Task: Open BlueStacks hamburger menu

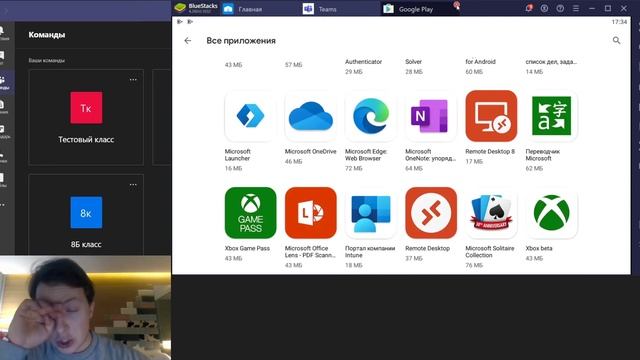Action: [x=576, y=8]
